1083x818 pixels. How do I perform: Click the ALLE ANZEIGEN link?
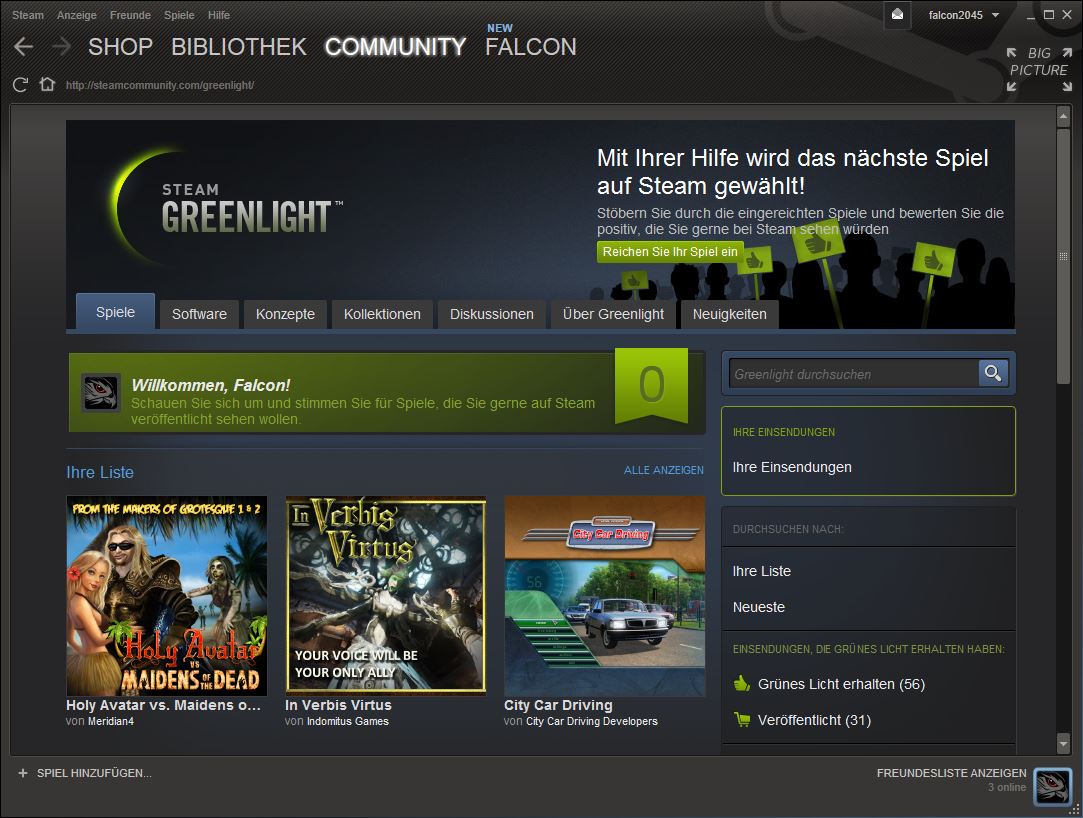pyautogui.click(x=664, y=470)
